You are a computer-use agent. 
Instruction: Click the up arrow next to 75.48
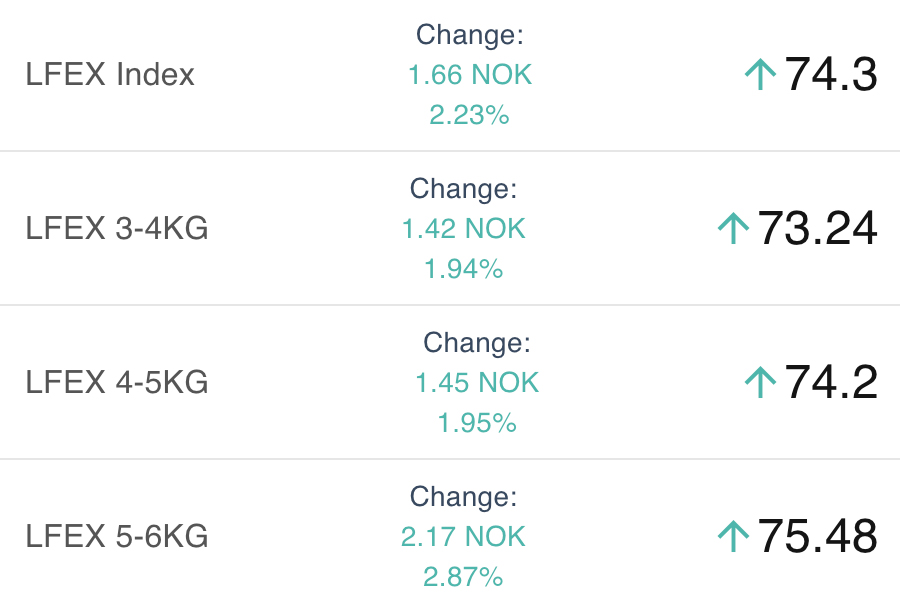(733, 536)
